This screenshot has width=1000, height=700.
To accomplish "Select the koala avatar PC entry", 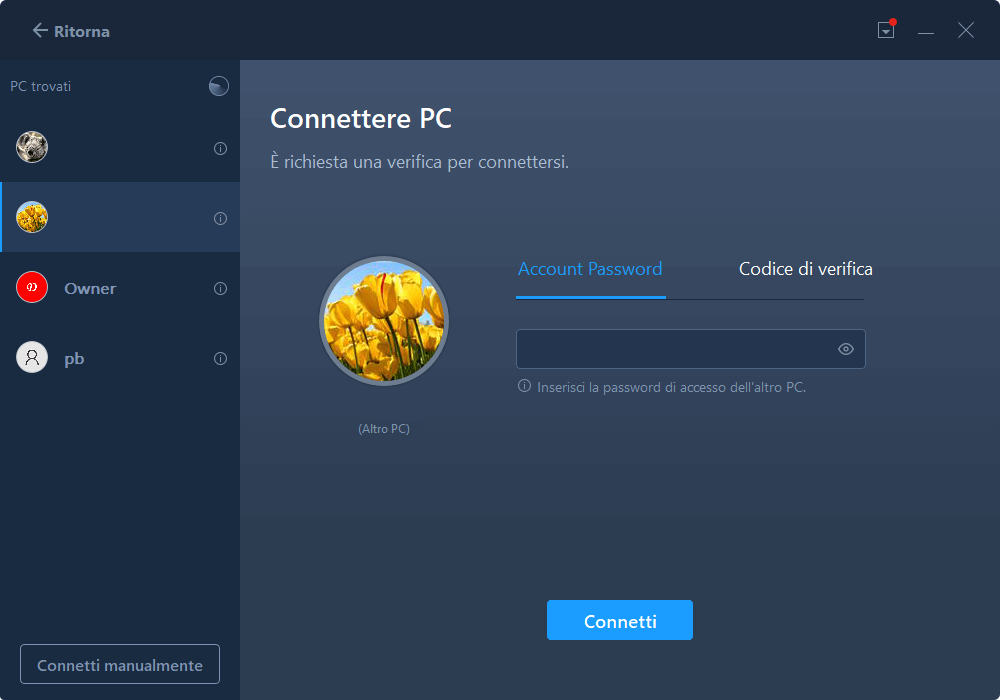I will click(120, 147).
